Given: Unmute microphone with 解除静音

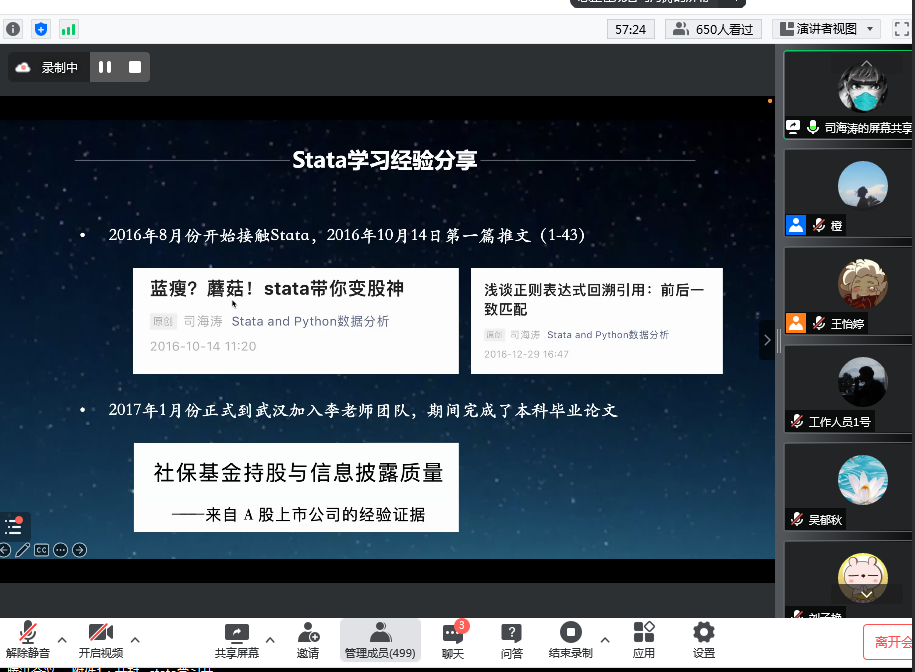Looking at the screenshot, I should pos(27,638).
